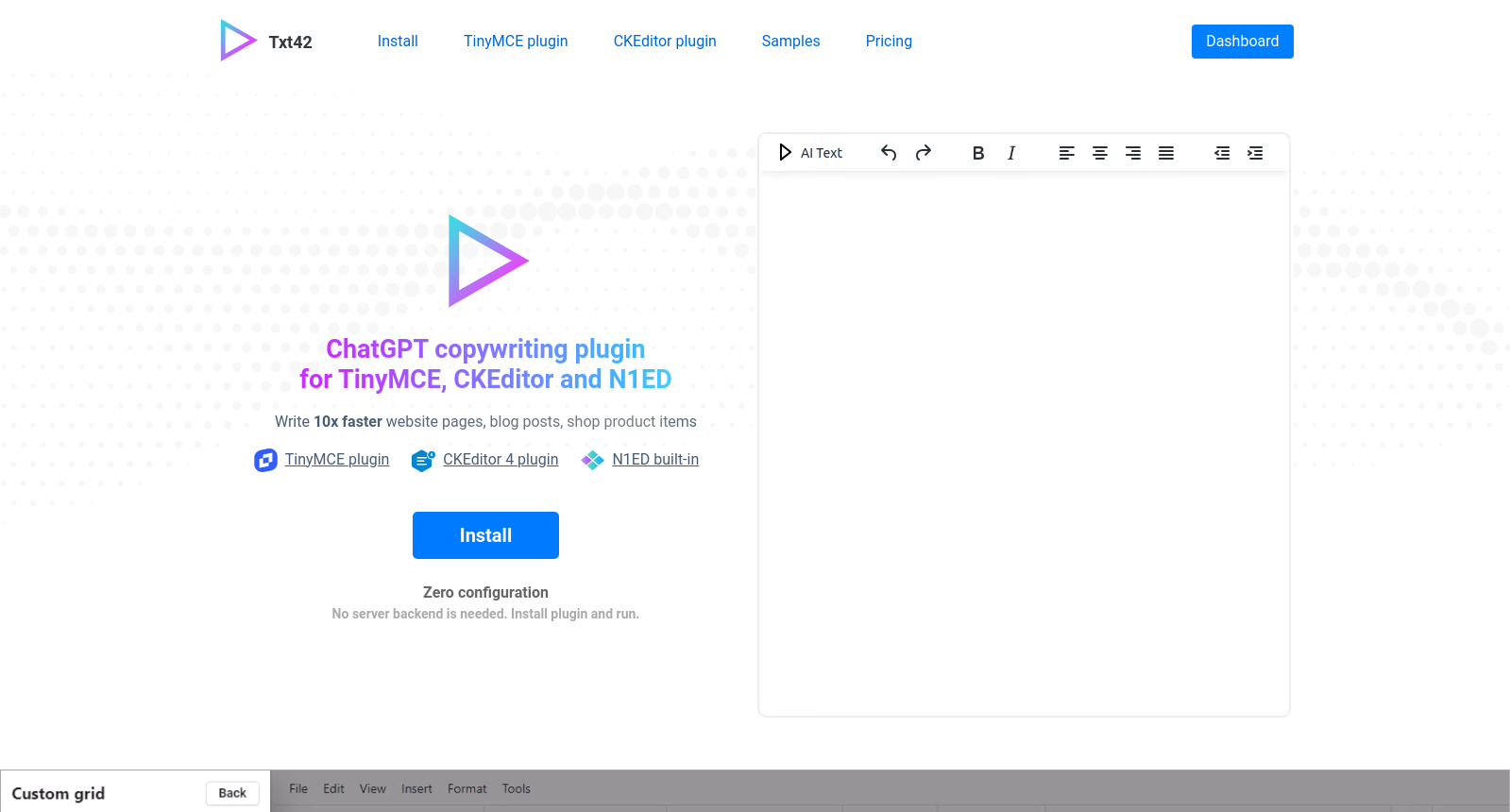Click the large gradient triangle logo
The image size is (1510, 812).
[487, 261]
